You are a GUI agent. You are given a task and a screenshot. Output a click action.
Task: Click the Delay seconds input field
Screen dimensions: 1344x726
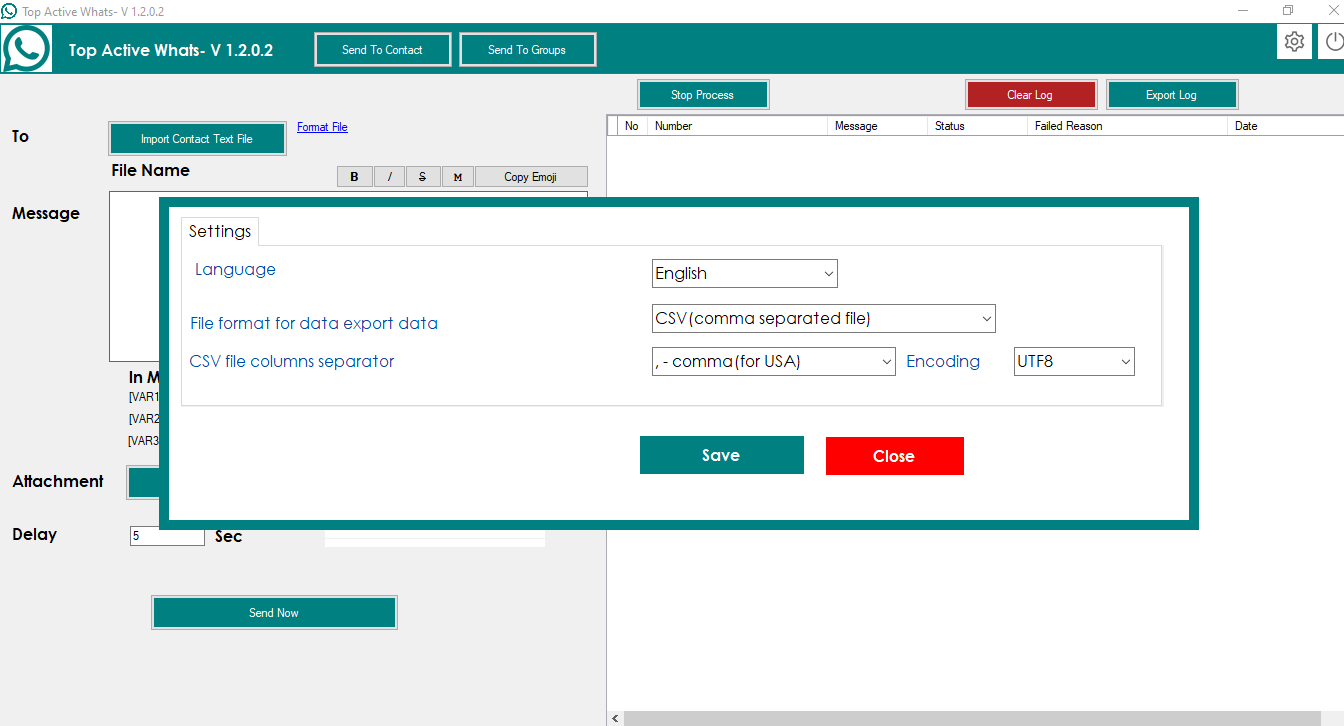coord(167,536)
